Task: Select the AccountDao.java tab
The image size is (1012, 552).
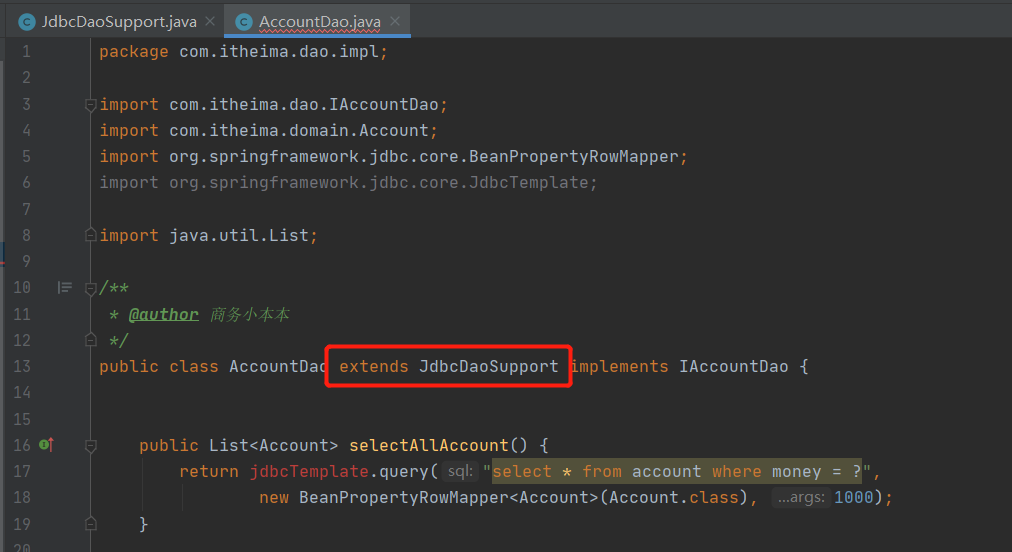Action: click(319, 22)
